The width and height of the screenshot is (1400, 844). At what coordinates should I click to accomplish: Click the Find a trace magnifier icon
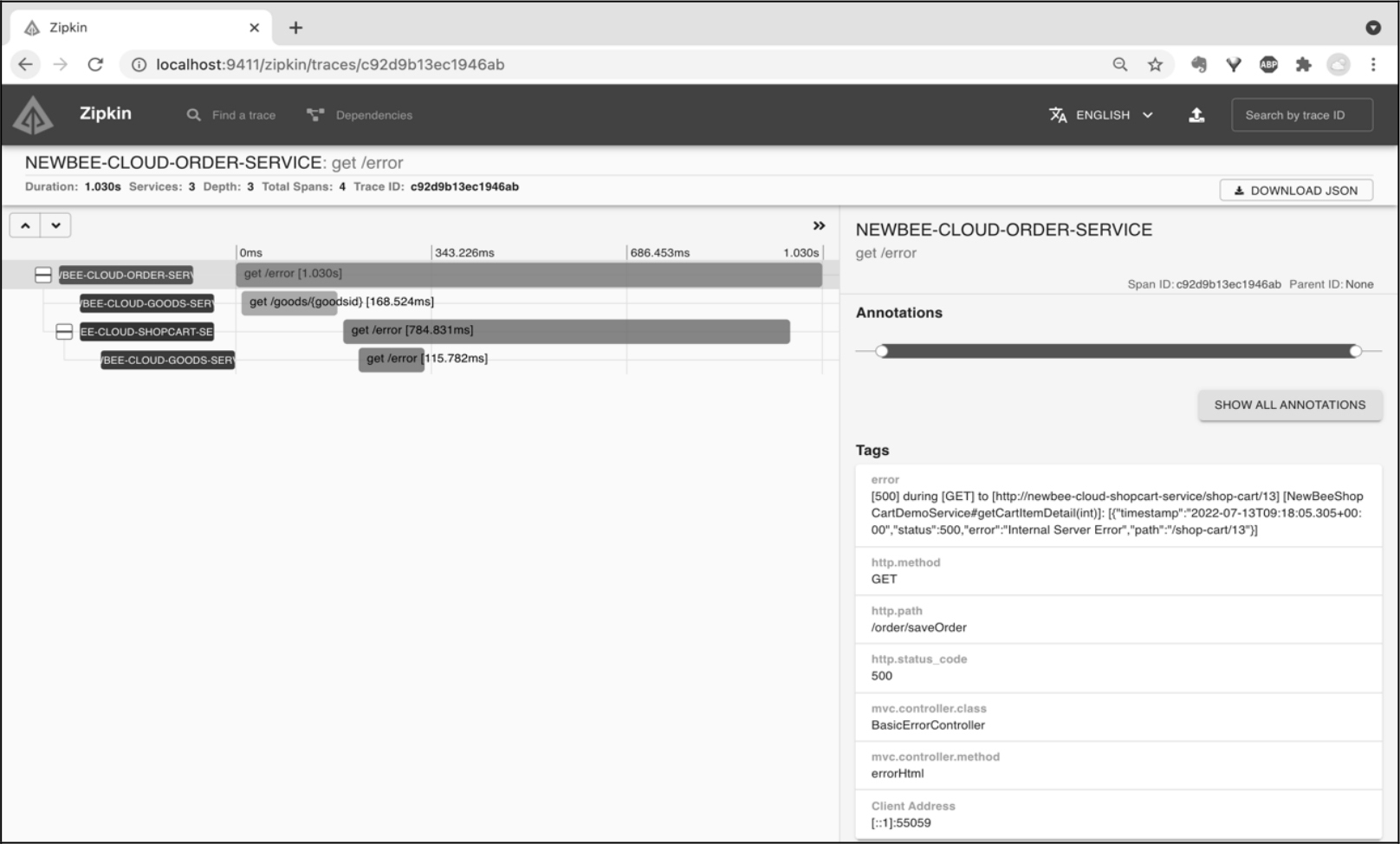tap(194, 115)
